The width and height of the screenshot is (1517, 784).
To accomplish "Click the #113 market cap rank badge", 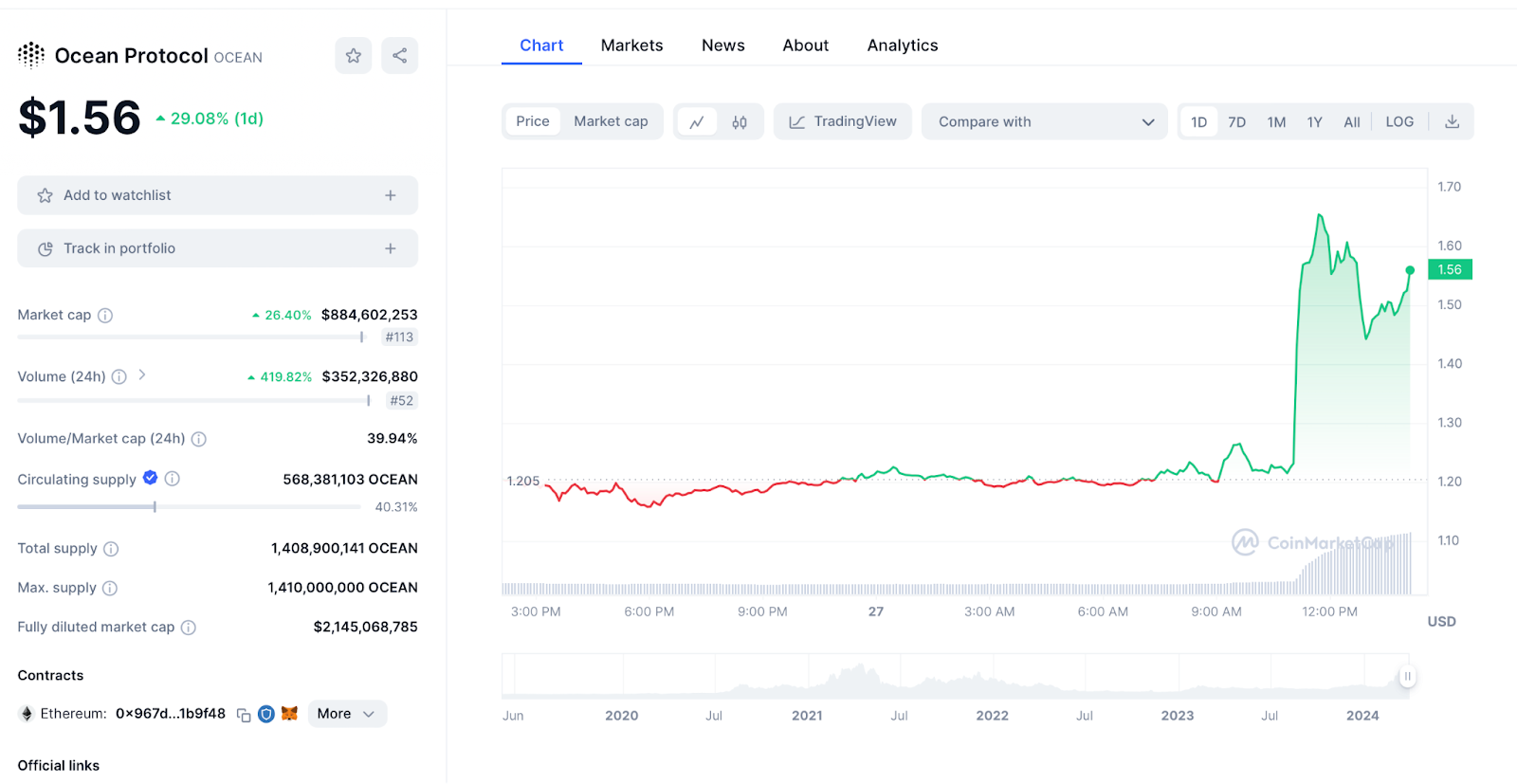I will (x=399, y=337).
